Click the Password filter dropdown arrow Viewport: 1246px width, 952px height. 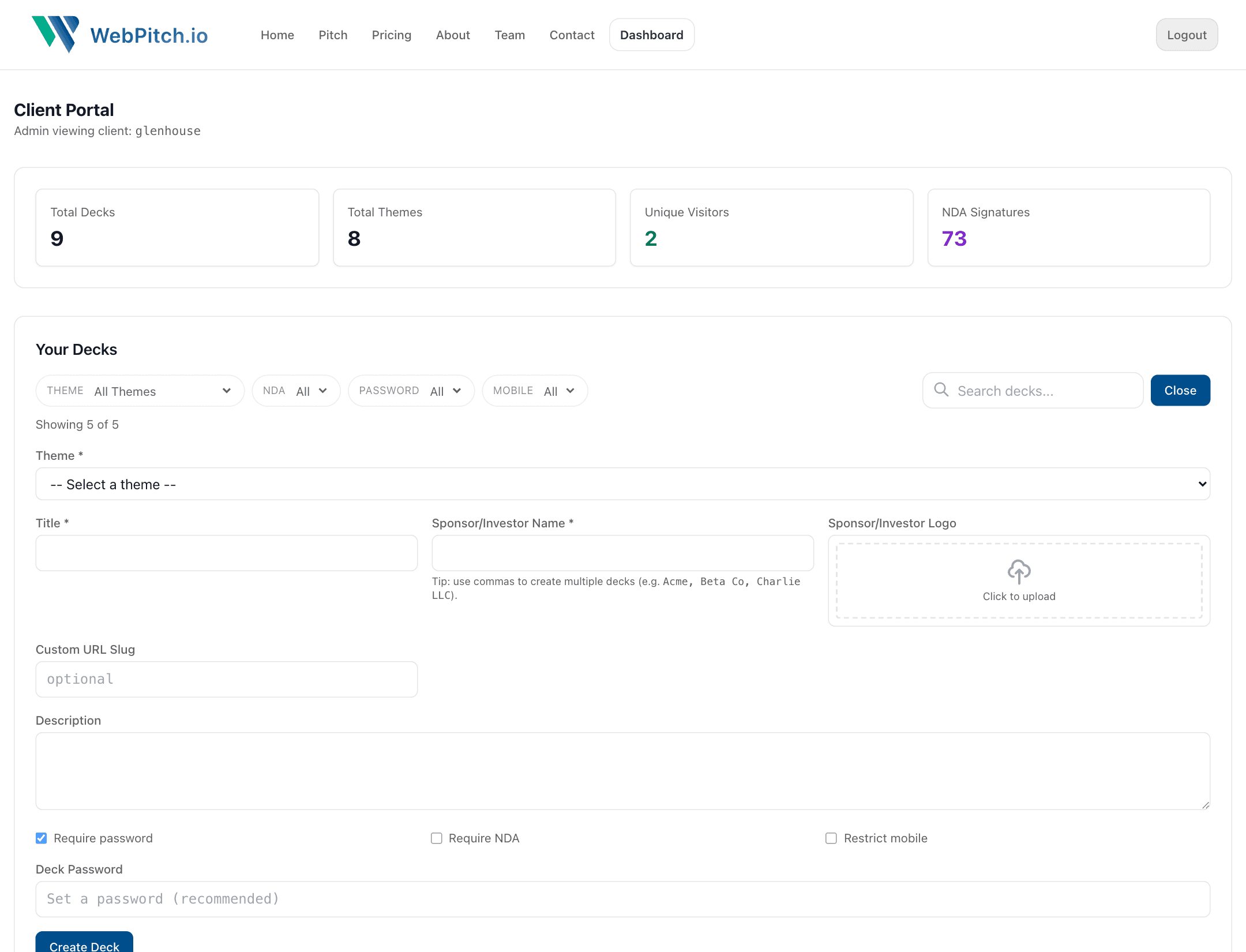(x=457, y=391)
